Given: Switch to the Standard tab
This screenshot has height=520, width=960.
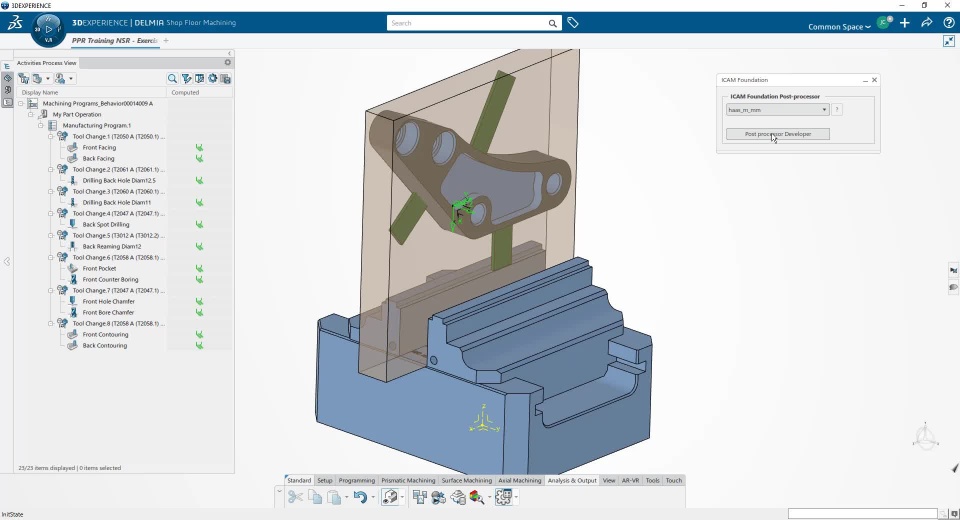Looking at the screenshot, I should 299,480.
